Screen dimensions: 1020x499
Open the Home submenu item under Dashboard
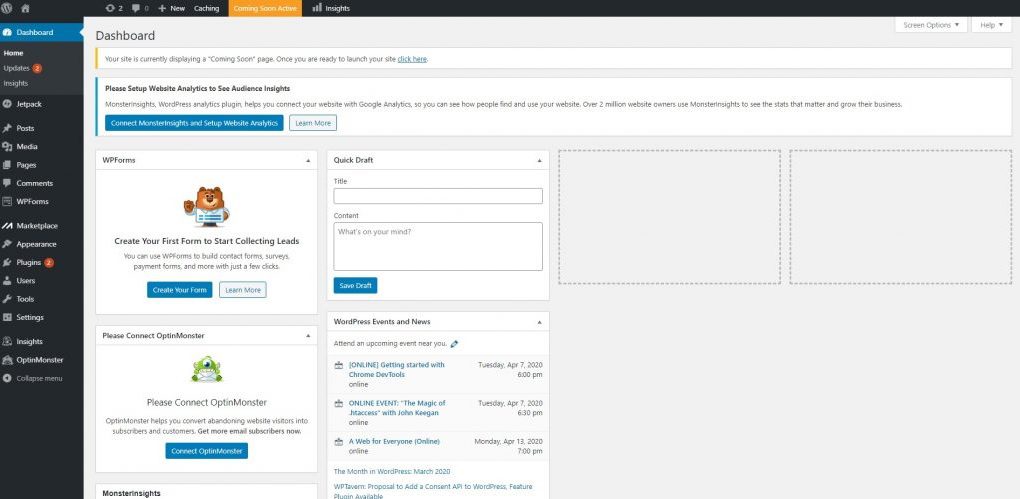click(13, 53)
